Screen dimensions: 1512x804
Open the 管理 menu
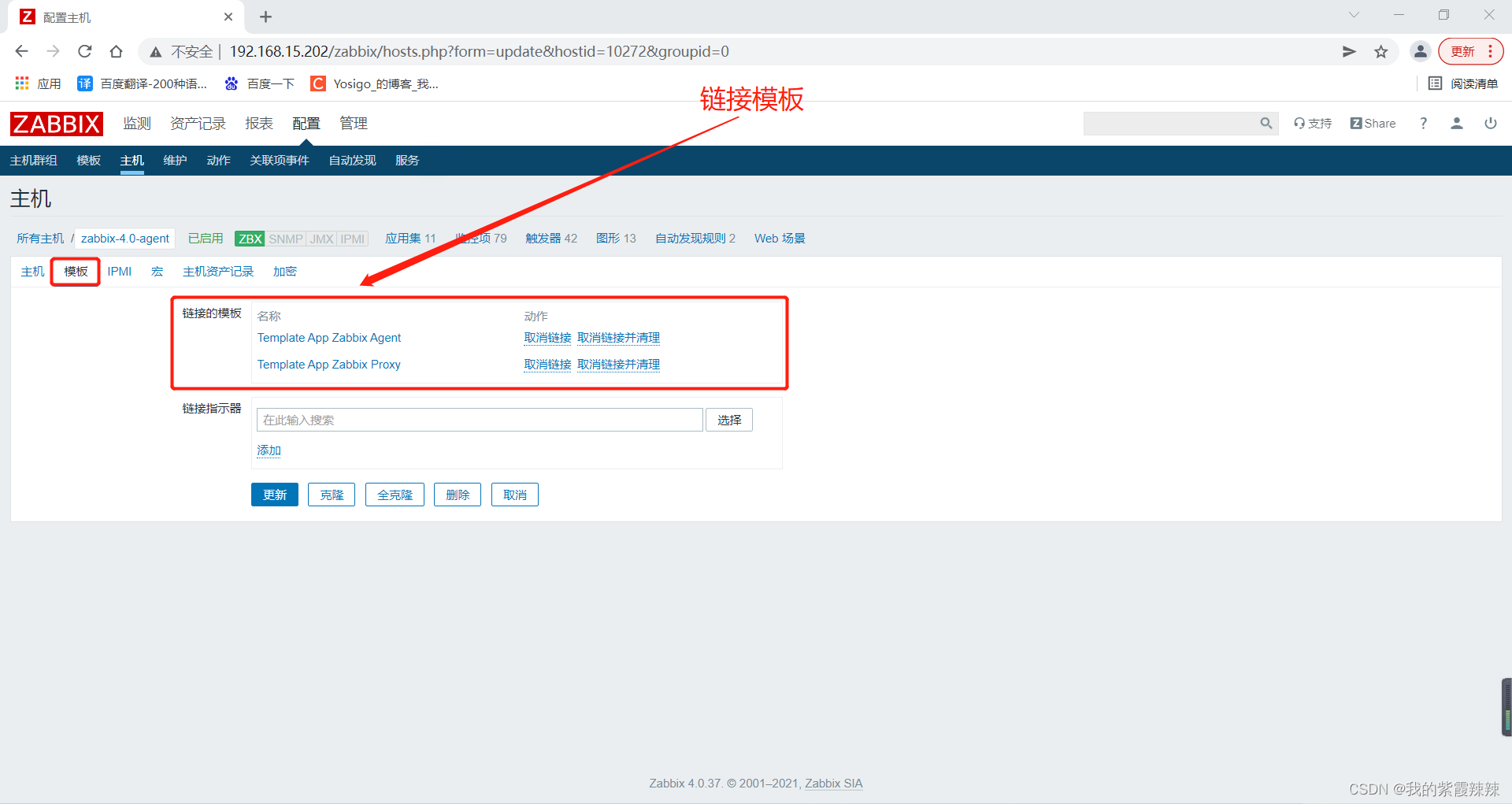pos(354,124)
